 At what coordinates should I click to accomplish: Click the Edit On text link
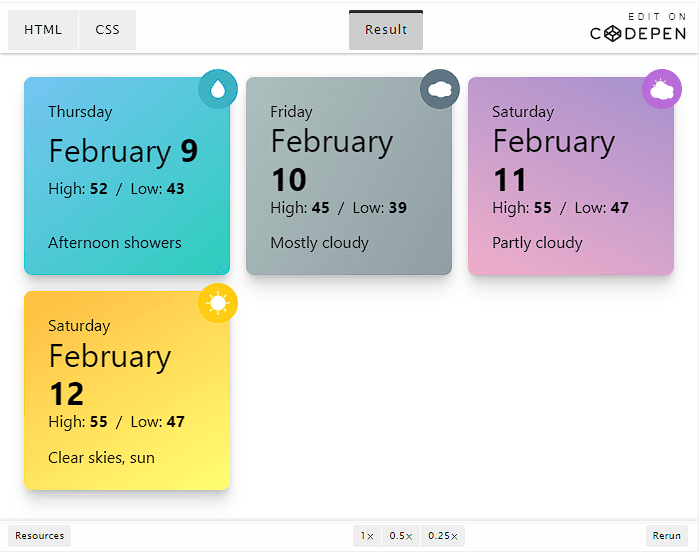pos(657,17)
